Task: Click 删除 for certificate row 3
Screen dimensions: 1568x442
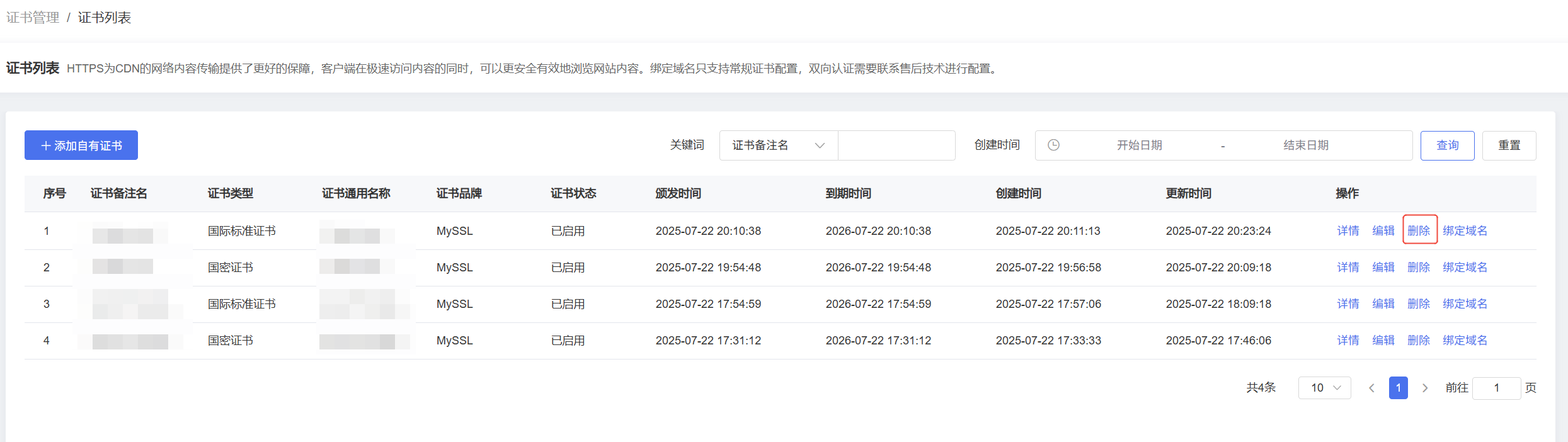Action: tap(1419, 304)
